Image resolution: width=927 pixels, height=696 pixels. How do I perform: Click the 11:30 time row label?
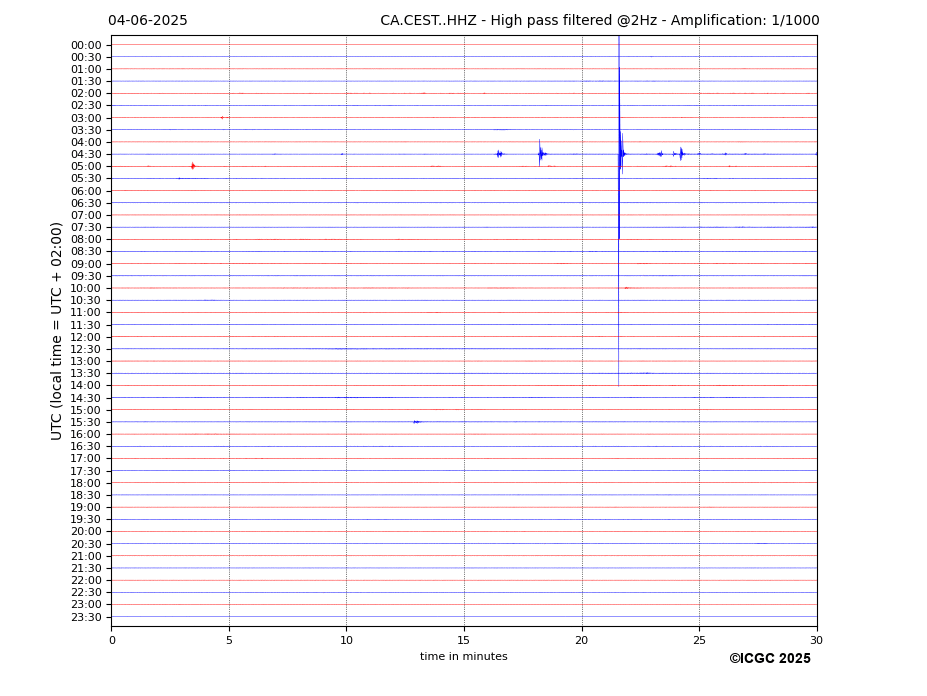pos(86,325)
